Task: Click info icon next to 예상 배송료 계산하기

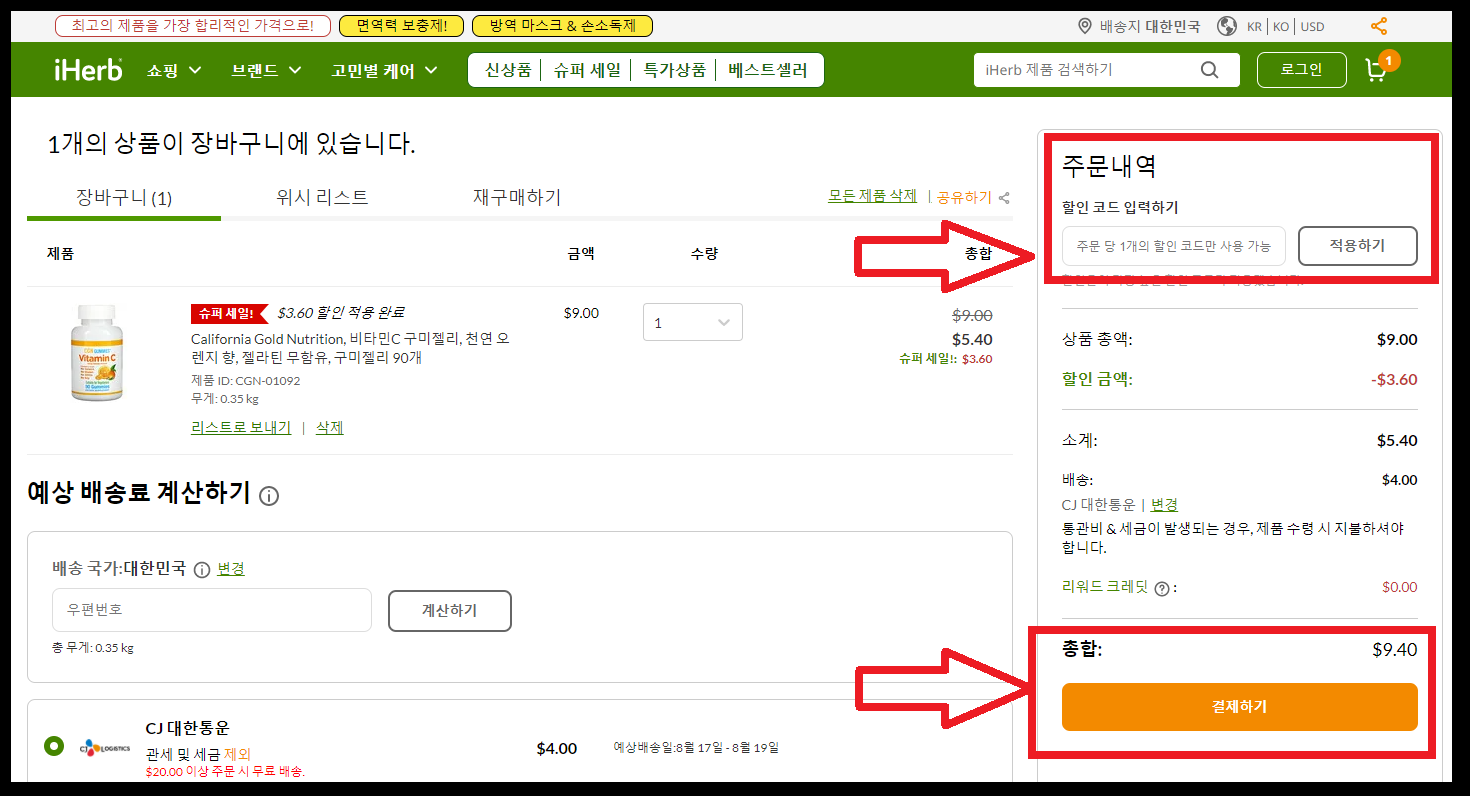Action: (269, 495)
